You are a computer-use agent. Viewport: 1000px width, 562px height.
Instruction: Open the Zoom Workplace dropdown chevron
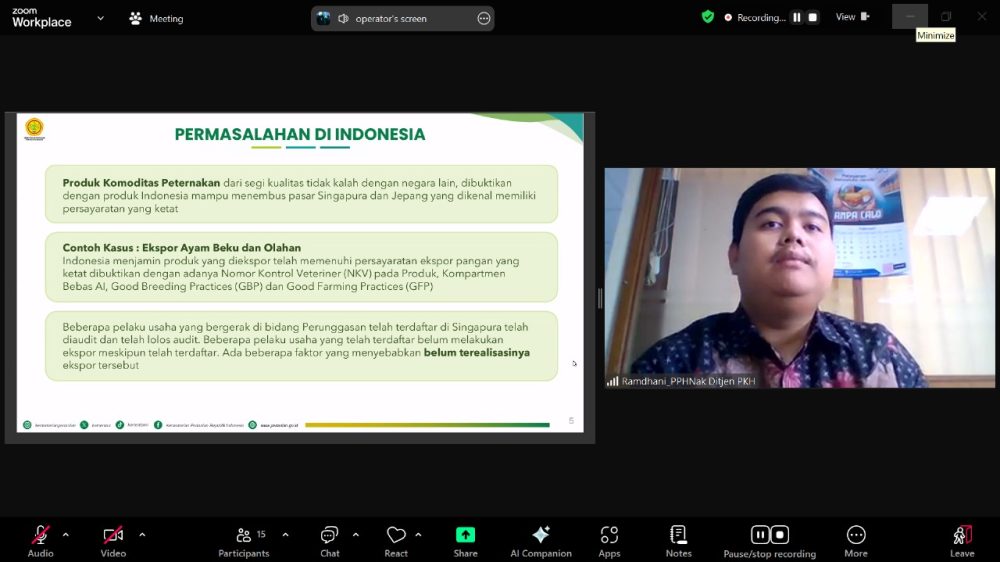[100, 18]
